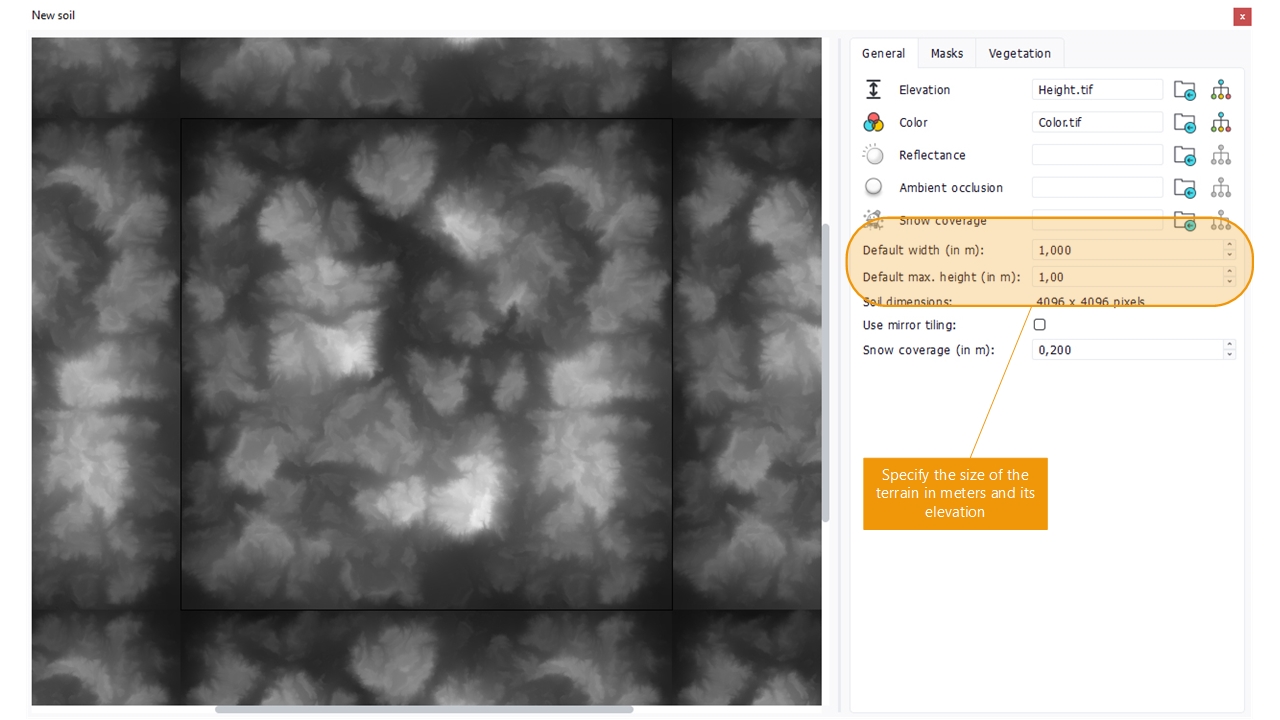The height and width of the screenshot is (720, 1280).
Task: Increase Default width with up arrow
Action: pos(1229,245)
